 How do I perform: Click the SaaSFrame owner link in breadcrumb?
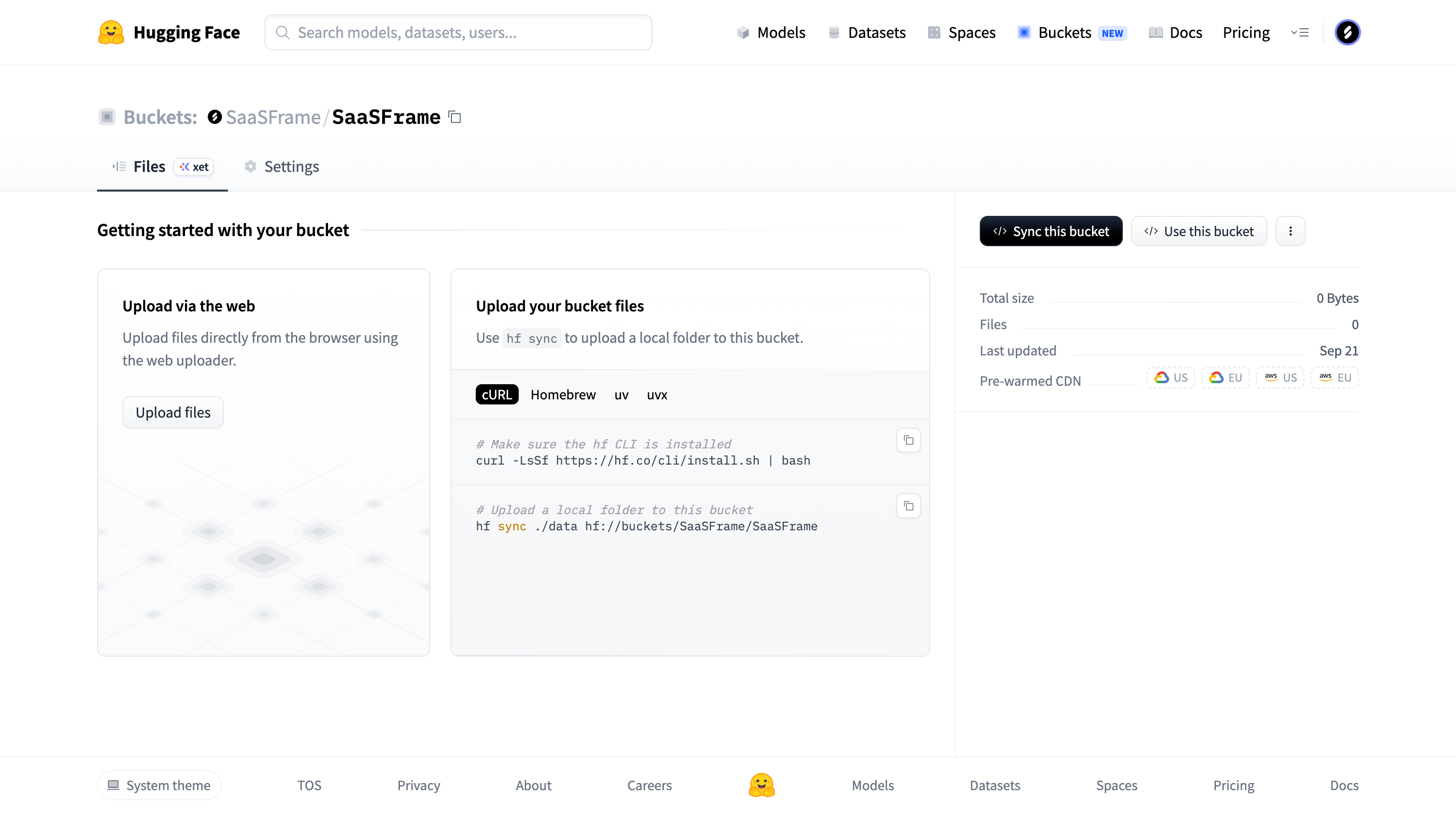[x=273, y=117]
